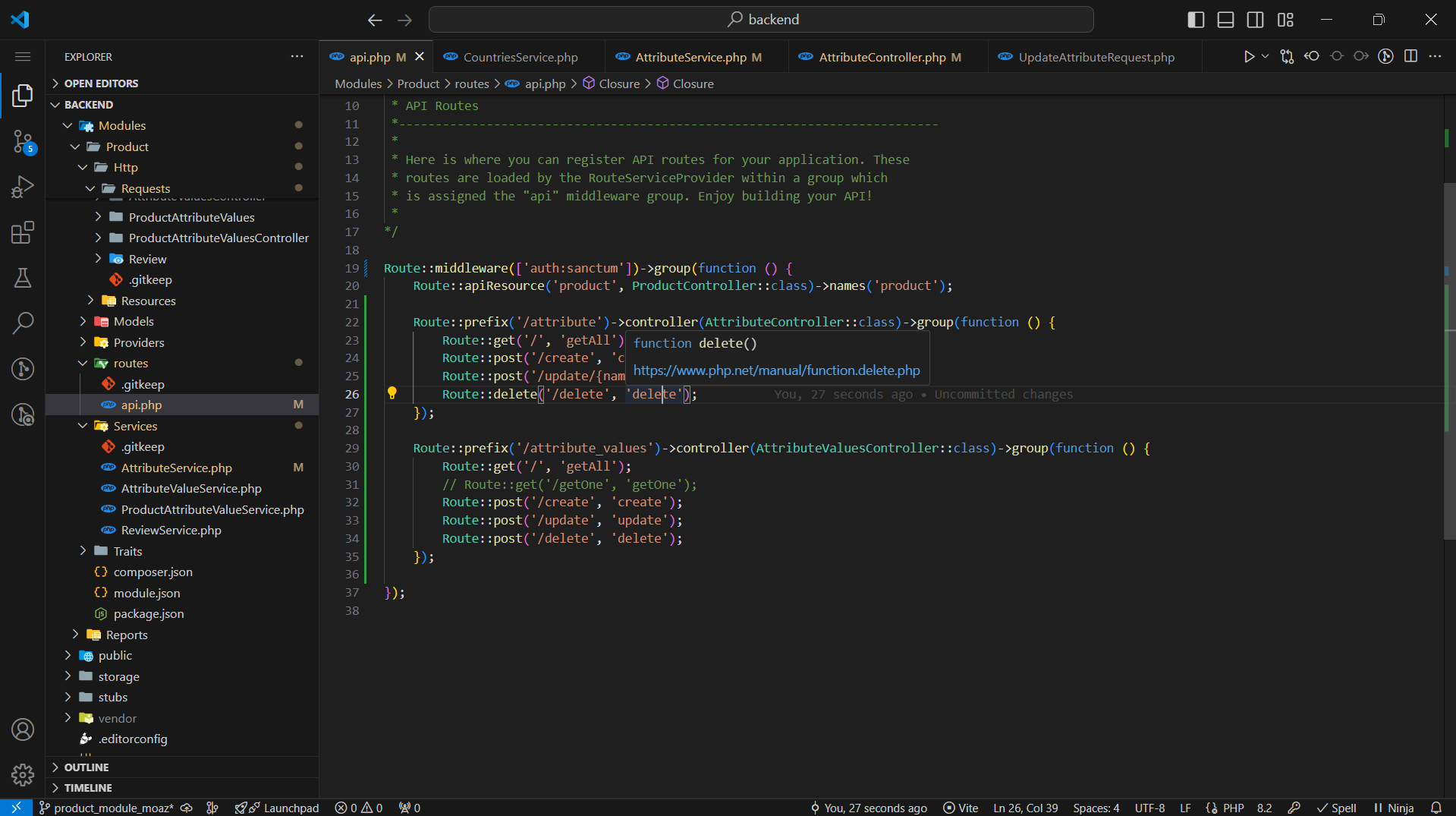This screenshot has height=816, width=1456.
Task: Open the notifications bell in the status bar
Action: (1436, 808)
